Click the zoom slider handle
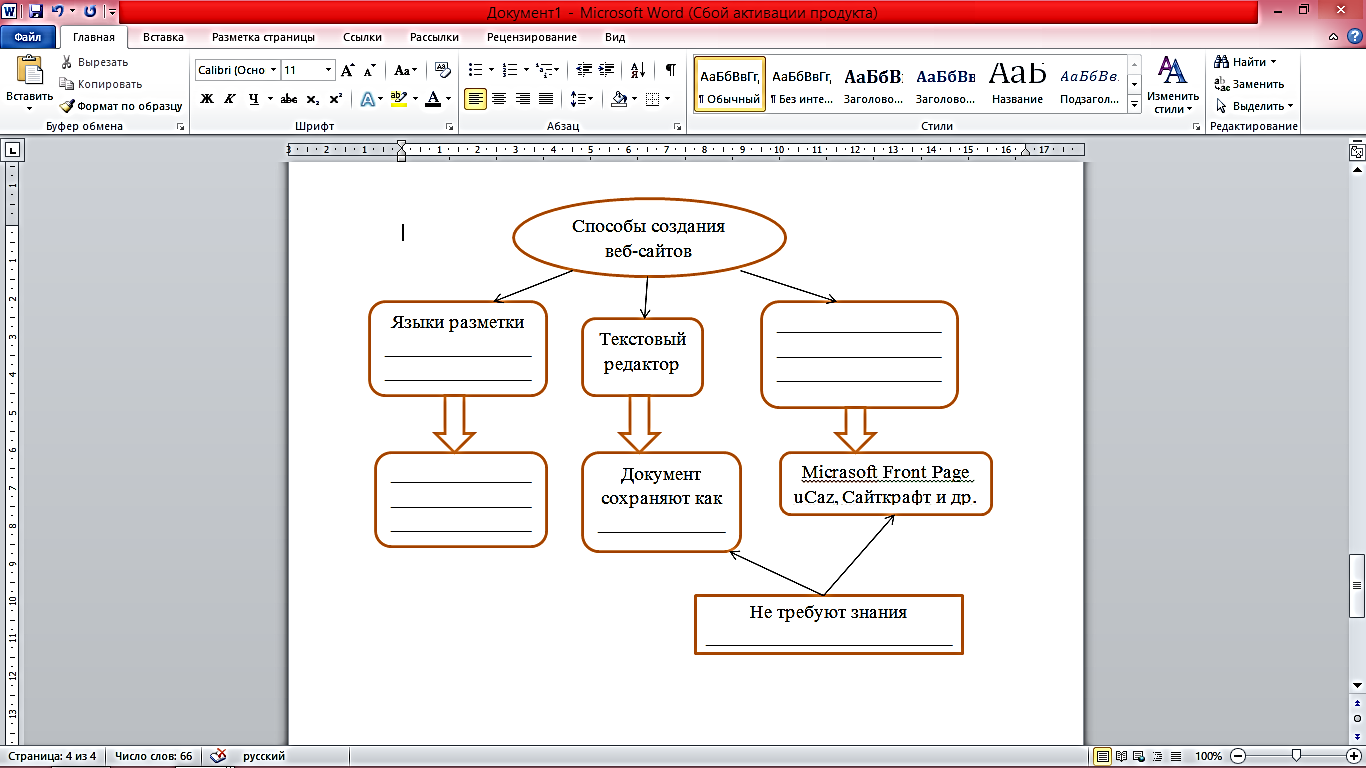Image resolution: width=1366 pixels, height=768 pixels. tap(1296, 756)
